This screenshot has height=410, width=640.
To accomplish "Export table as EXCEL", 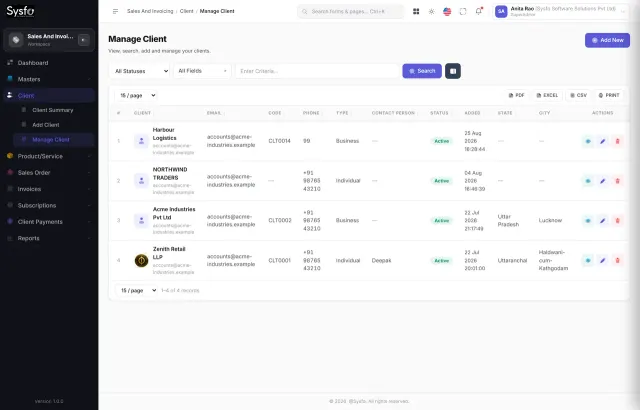I will point(547,95).
